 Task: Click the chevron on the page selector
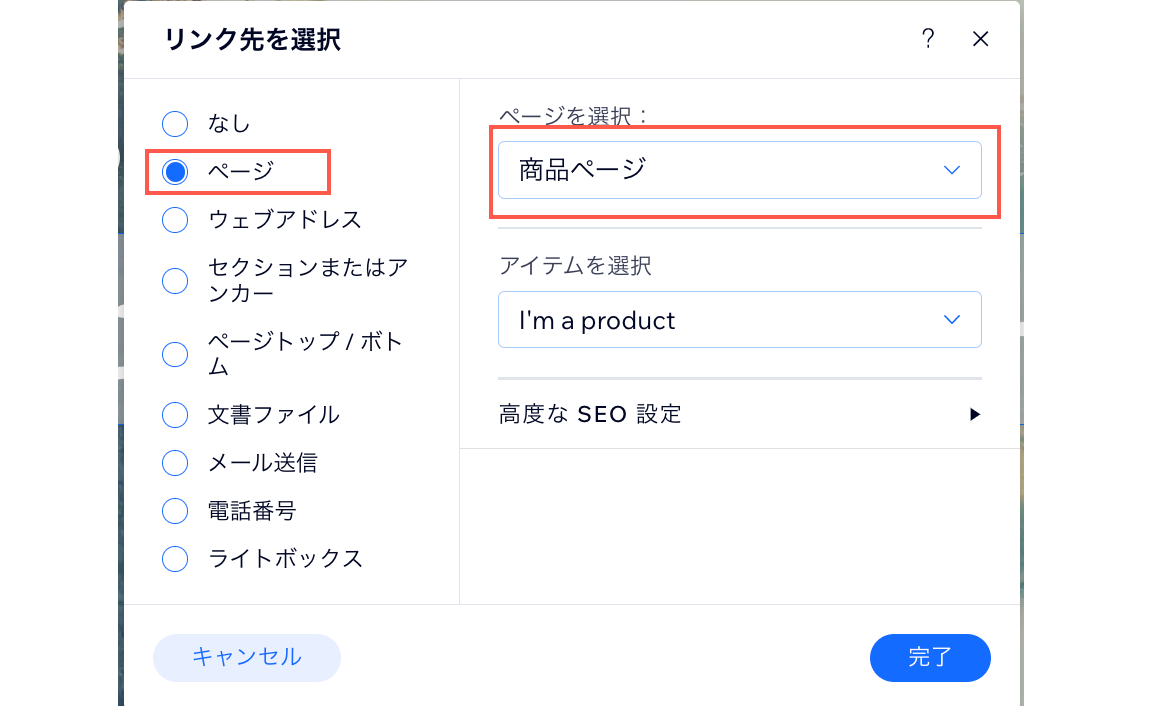[x=951, y=170]
